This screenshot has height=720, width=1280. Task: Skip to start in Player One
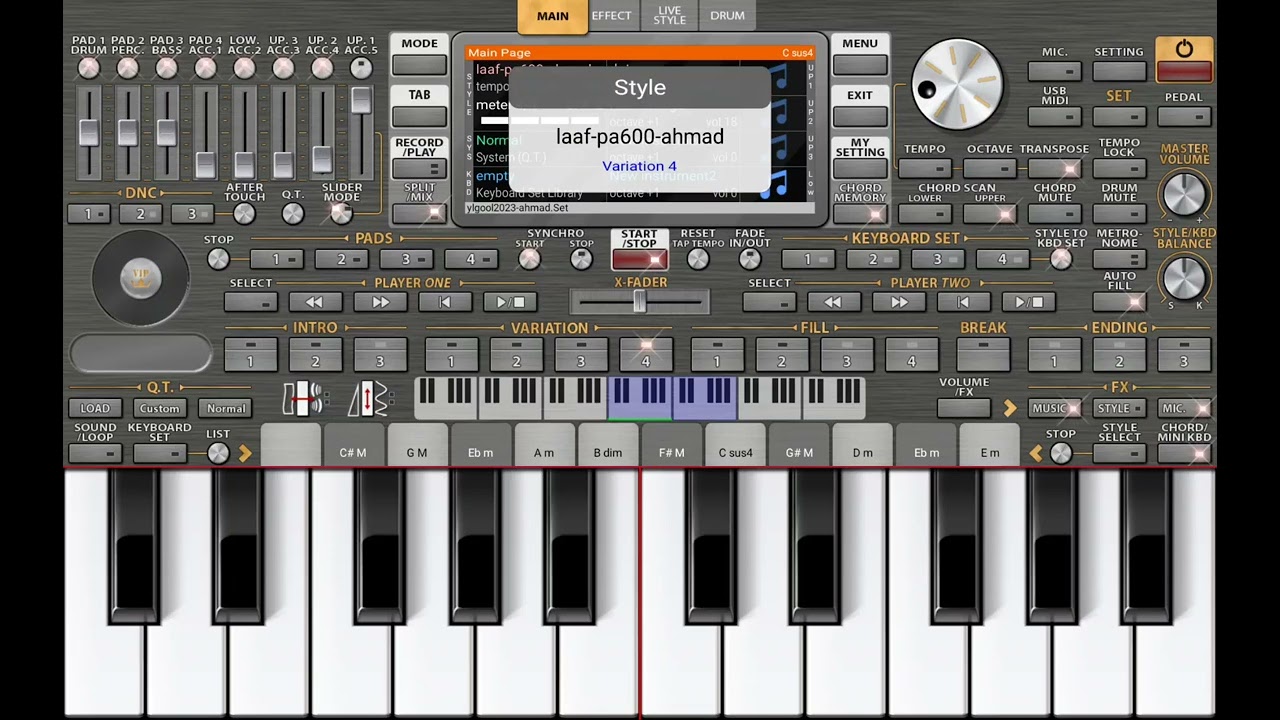pyautogui.click(x=445, y=302)
